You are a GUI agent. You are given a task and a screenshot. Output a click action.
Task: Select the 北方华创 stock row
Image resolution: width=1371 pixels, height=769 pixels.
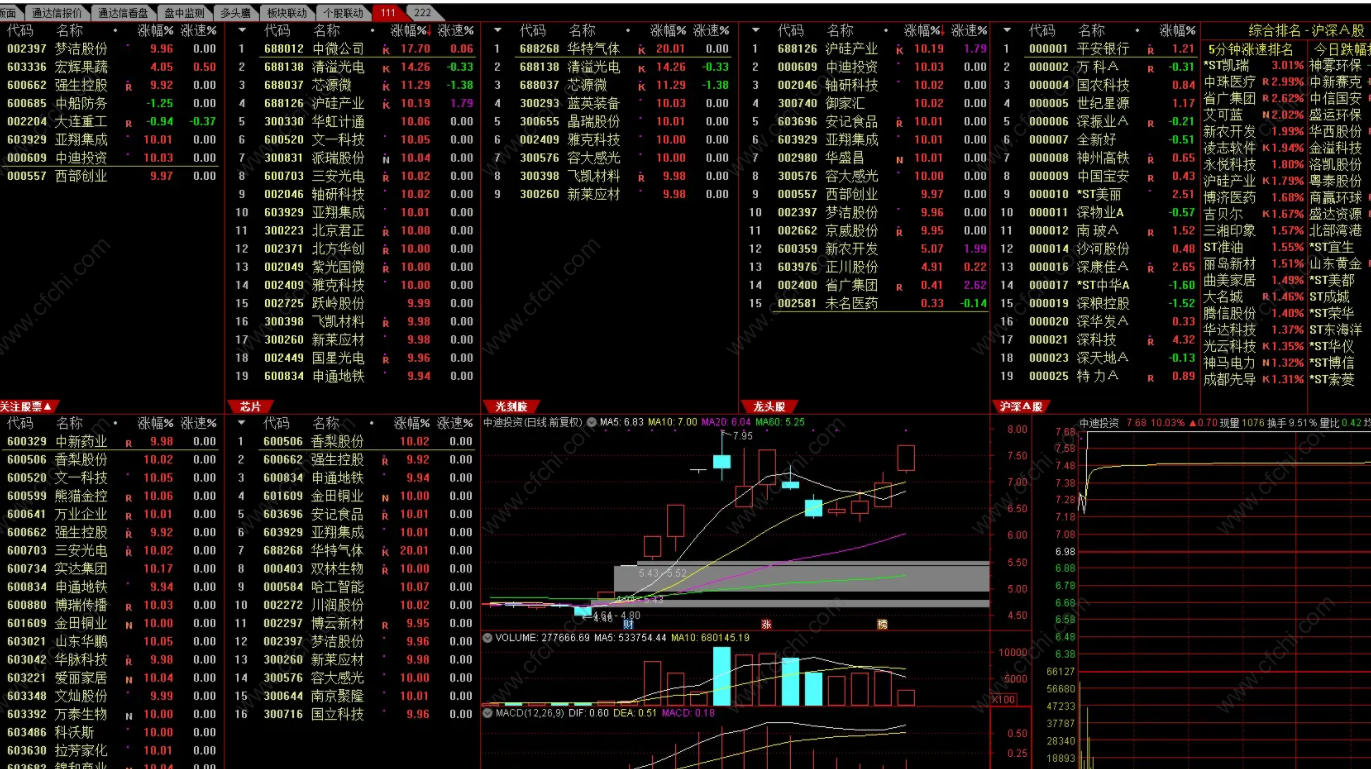(353, 249)
